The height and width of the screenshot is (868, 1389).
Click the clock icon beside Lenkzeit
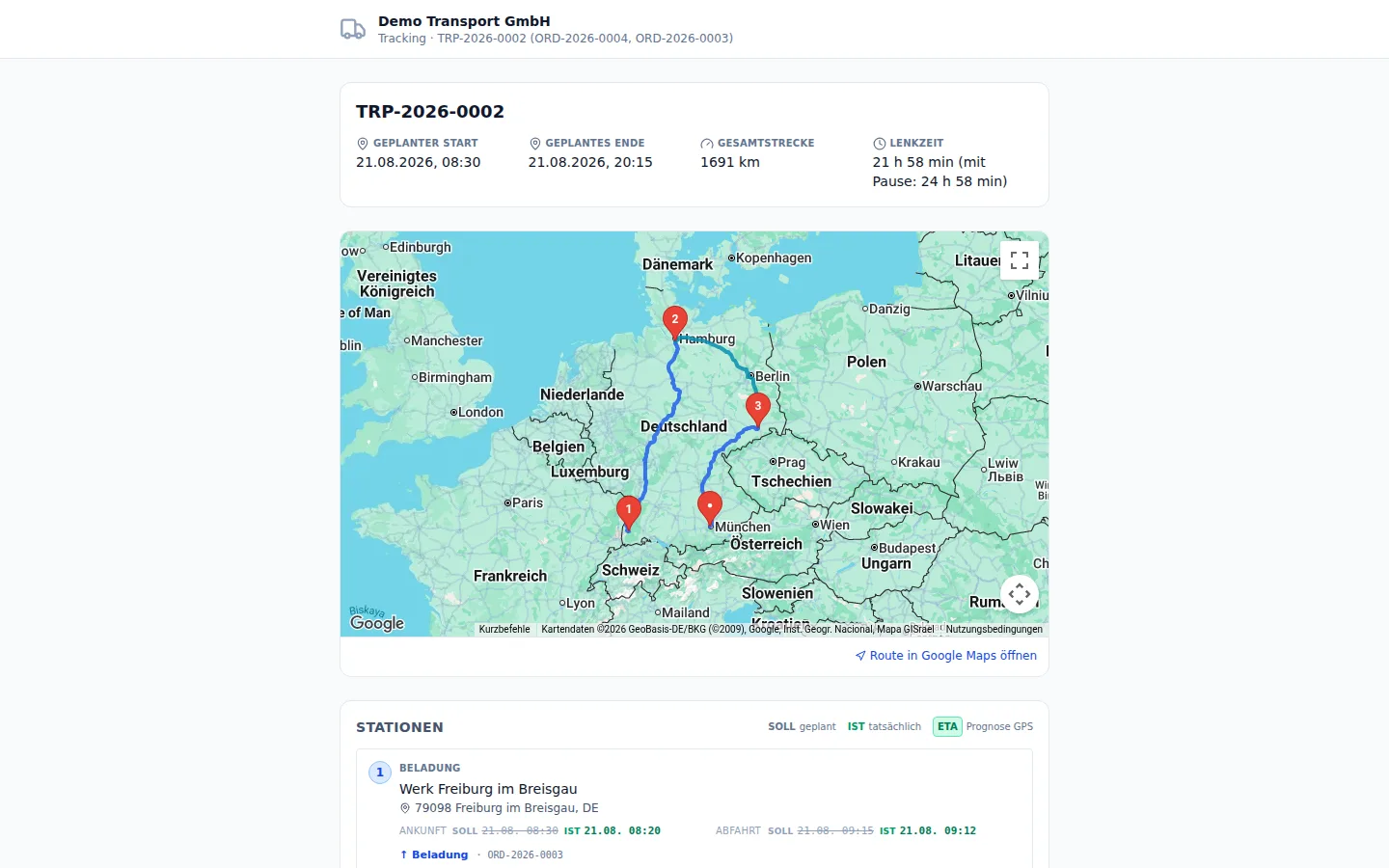(879, 144)
